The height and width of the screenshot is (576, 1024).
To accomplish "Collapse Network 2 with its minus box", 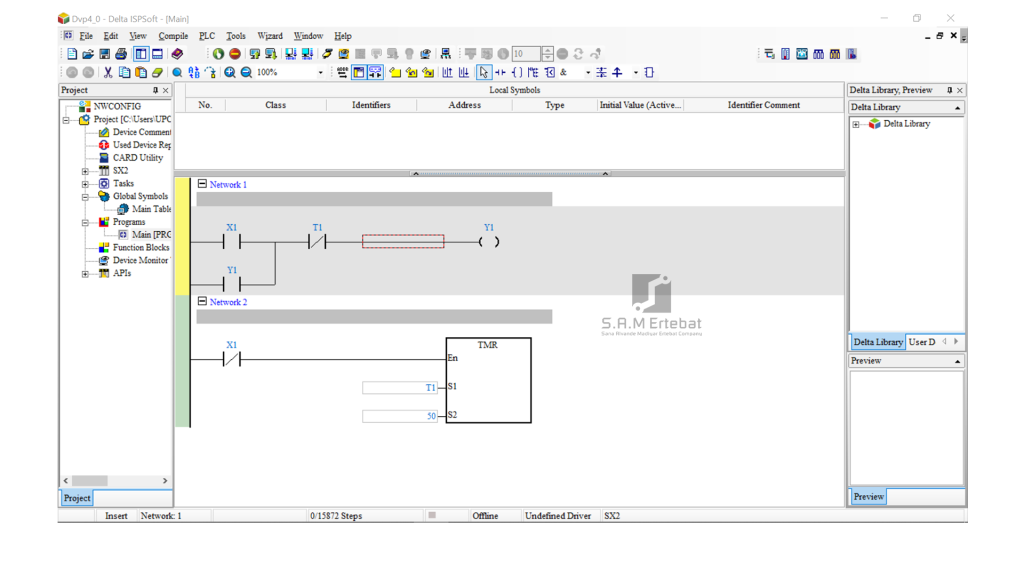I will tap(202, 301).
